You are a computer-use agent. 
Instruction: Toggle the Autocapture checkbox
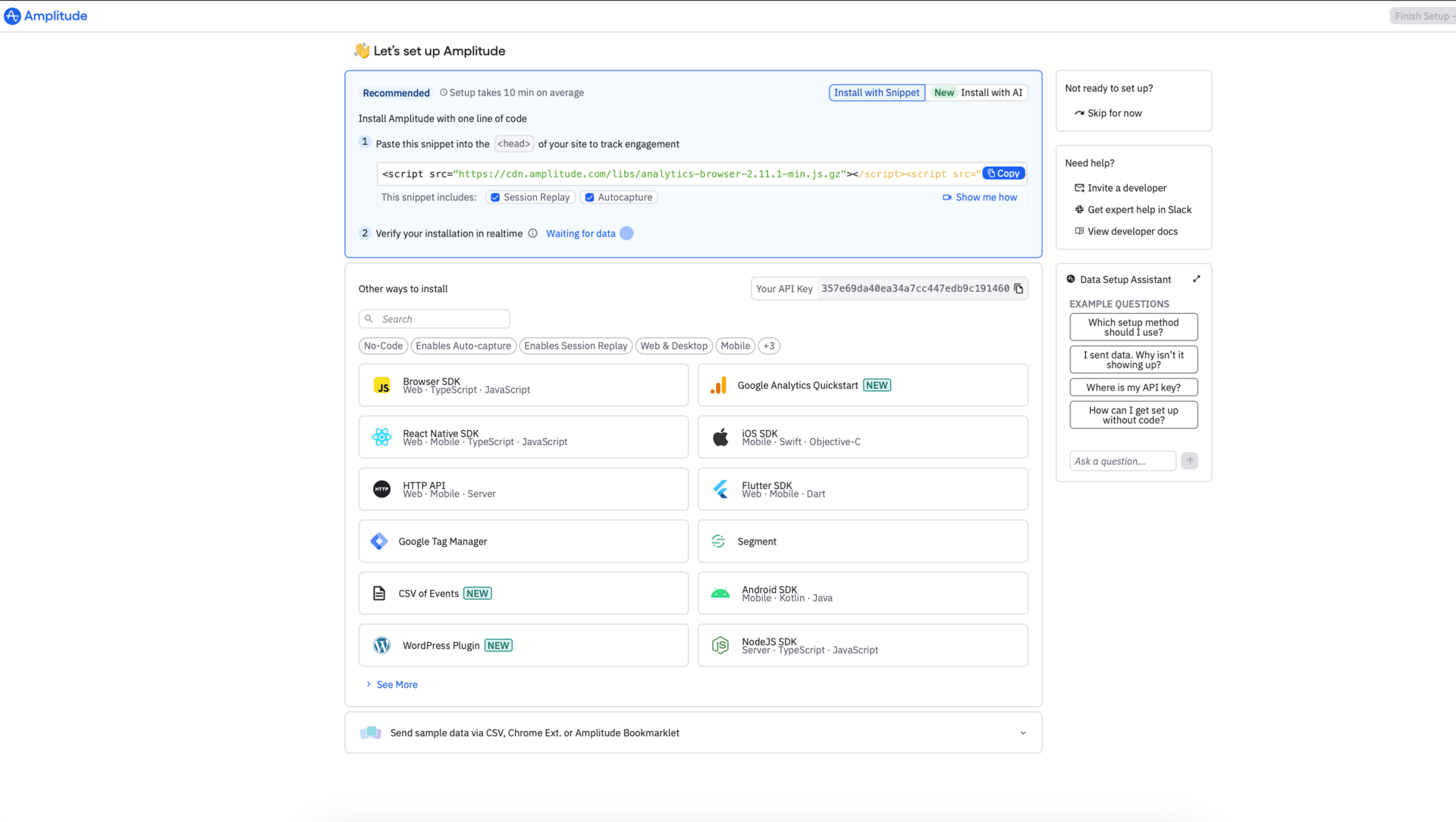point(589,197)
